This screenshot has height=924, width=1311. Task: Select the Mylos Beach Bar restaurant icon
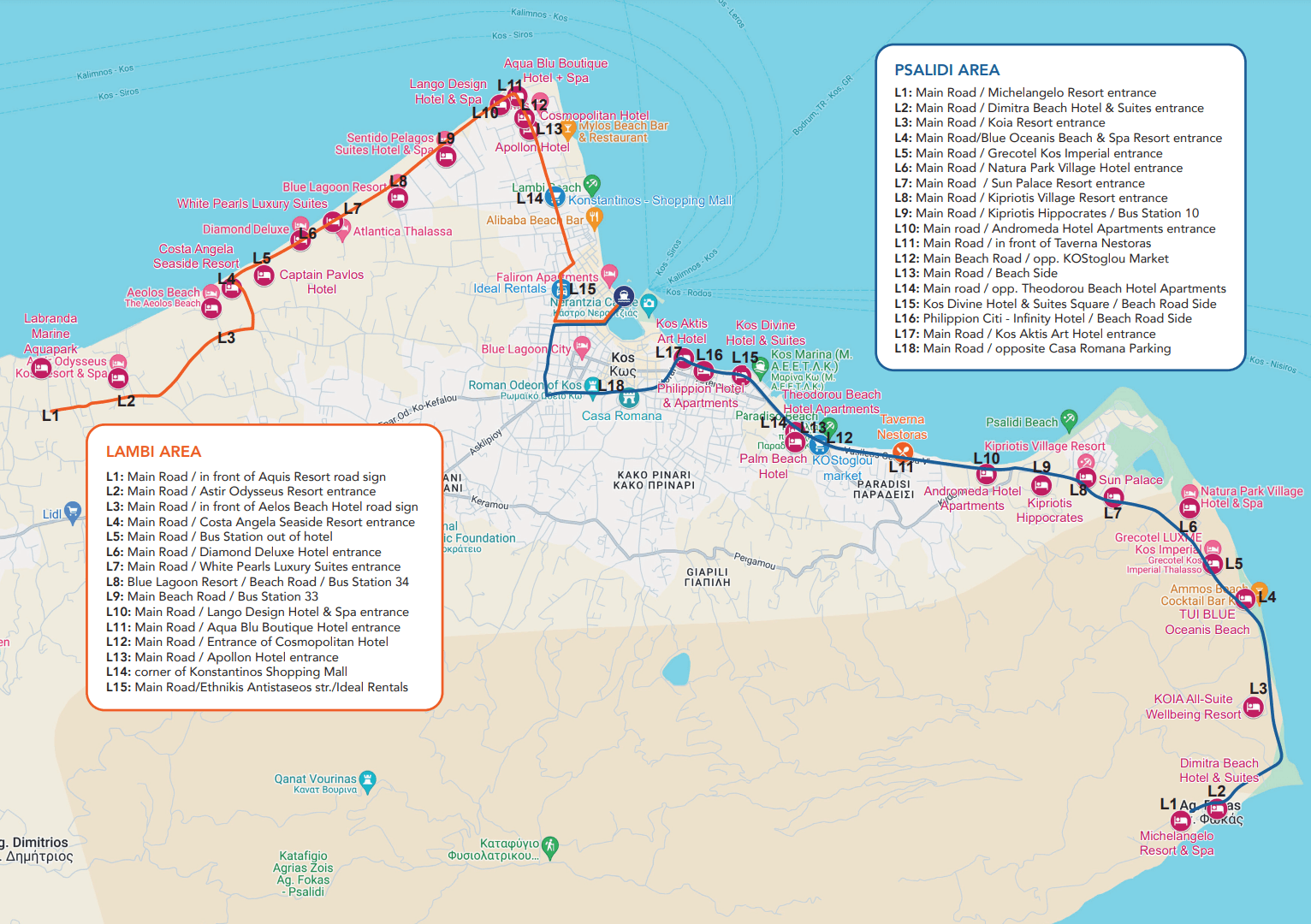coord(568,128)
